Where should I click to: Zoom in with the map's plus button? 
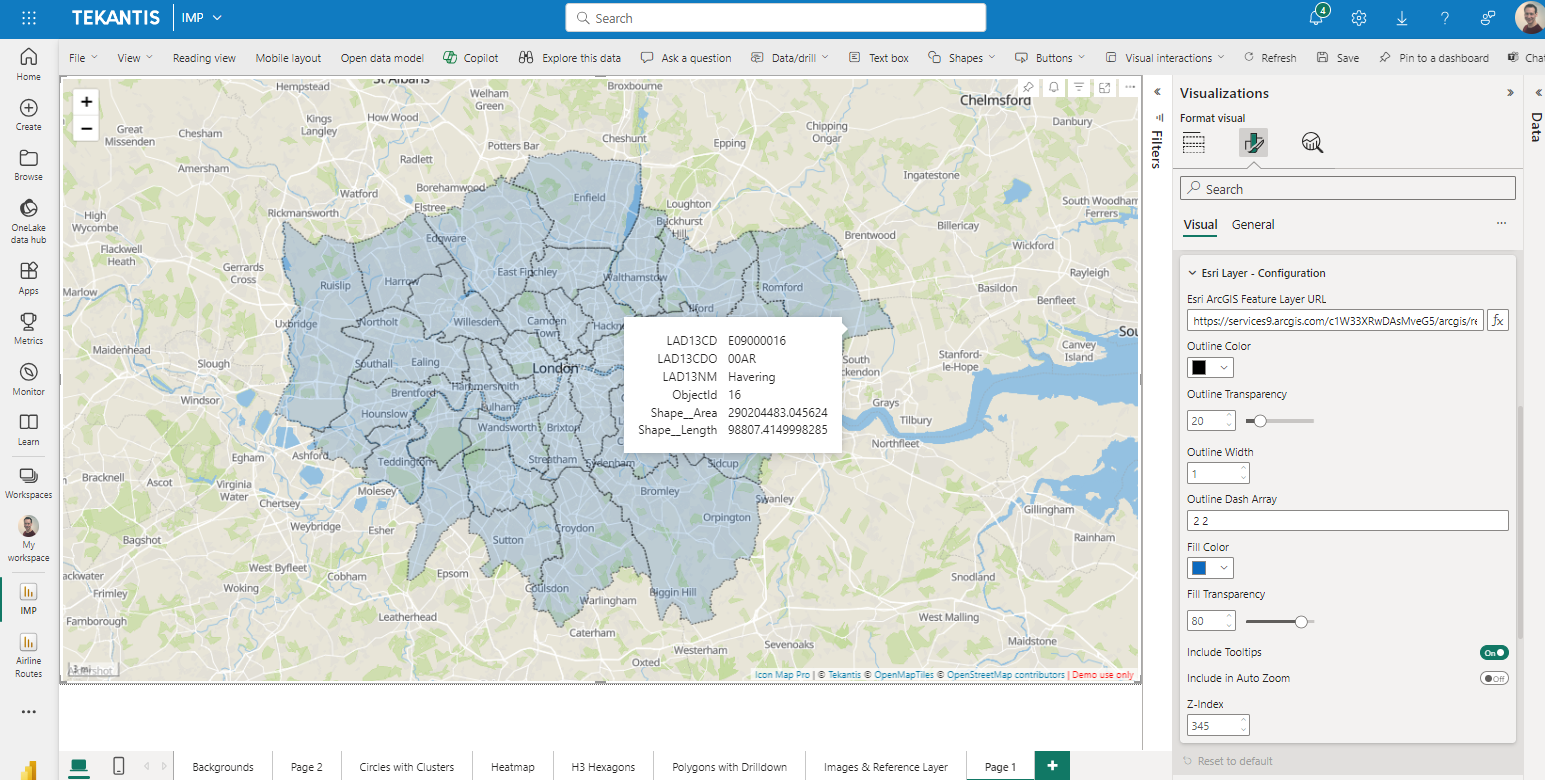pos(86,101)
